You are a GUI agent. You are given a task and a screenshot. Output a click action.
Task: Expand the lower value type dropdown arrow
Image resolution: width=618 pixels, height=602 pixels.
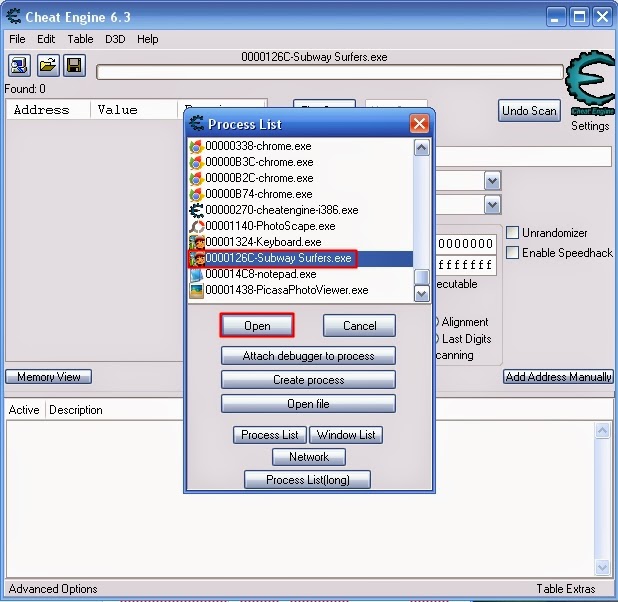(x=493, y=205)
